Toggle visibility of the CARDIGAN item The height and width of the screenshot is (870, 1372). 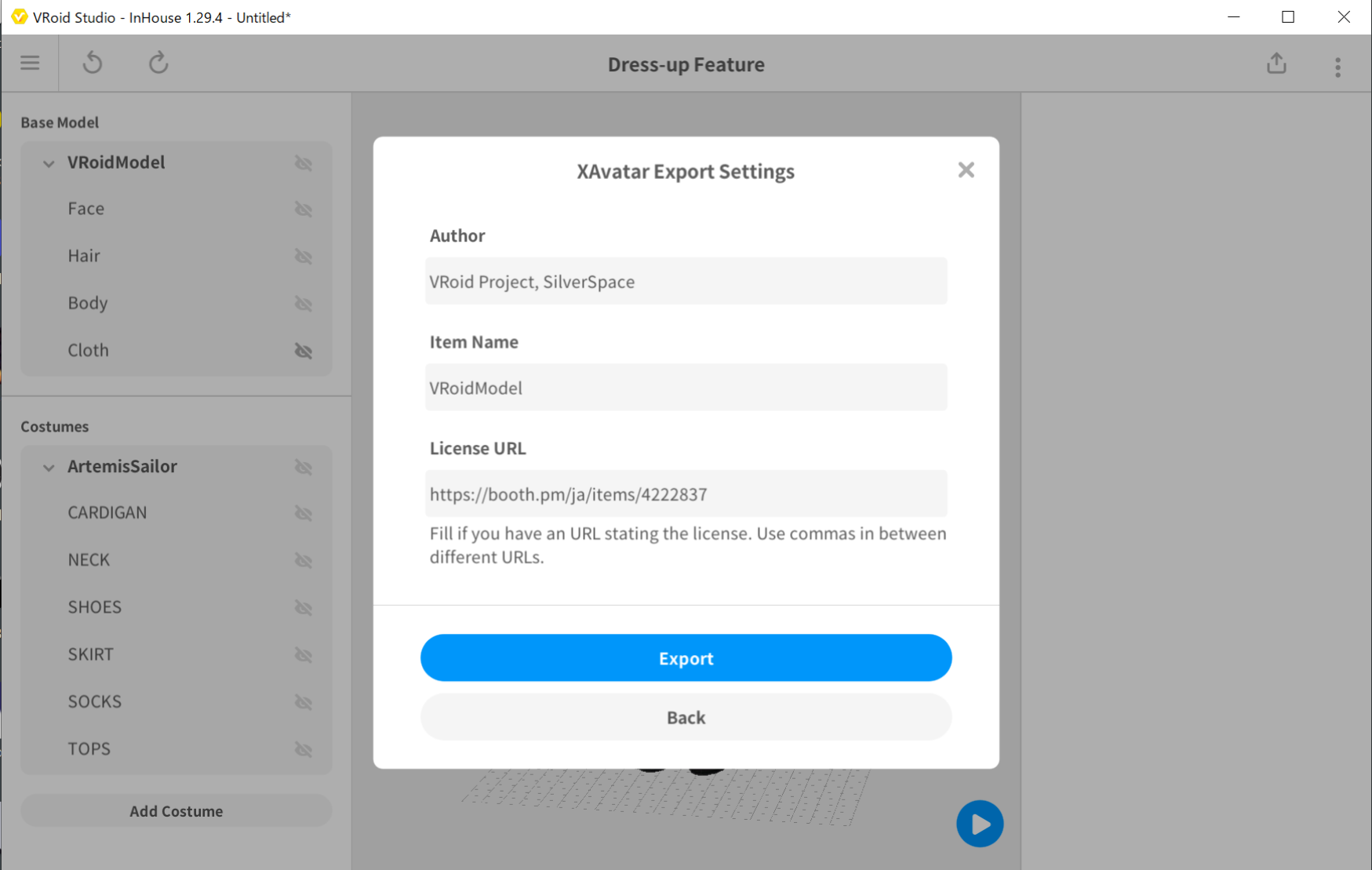(x=304, y=513)
